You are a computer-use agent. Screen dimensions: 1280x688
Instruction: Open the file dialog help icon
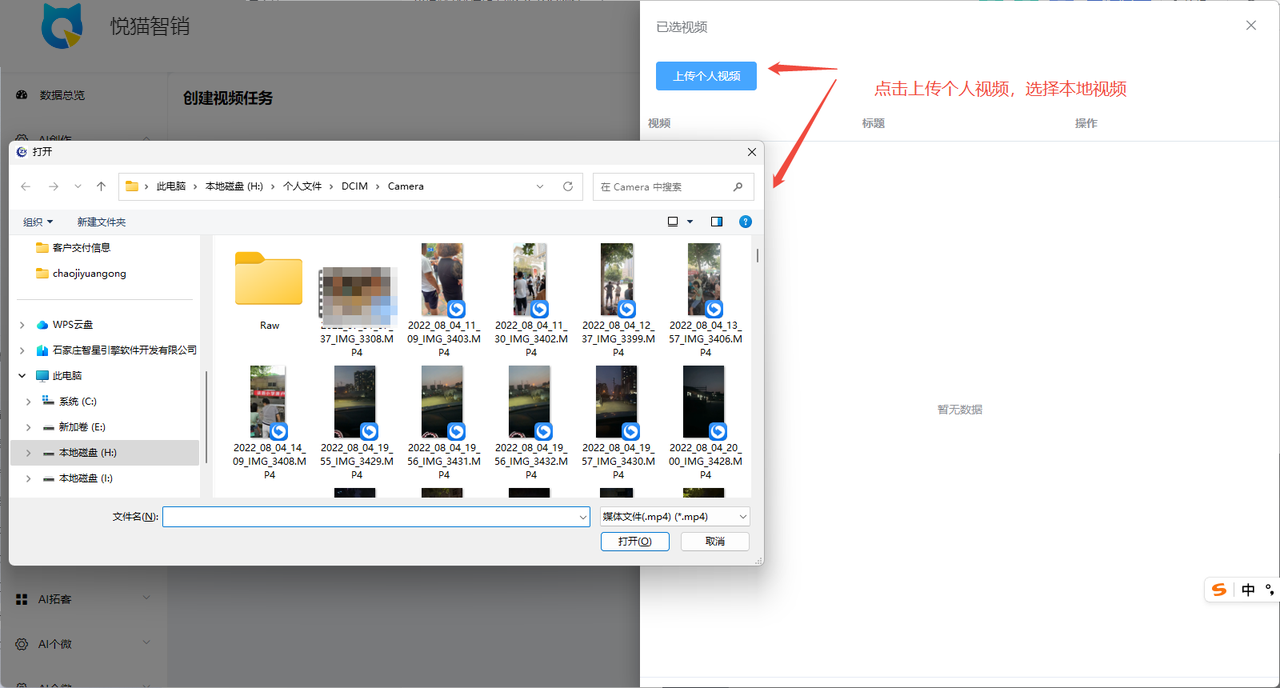(745, 222)
